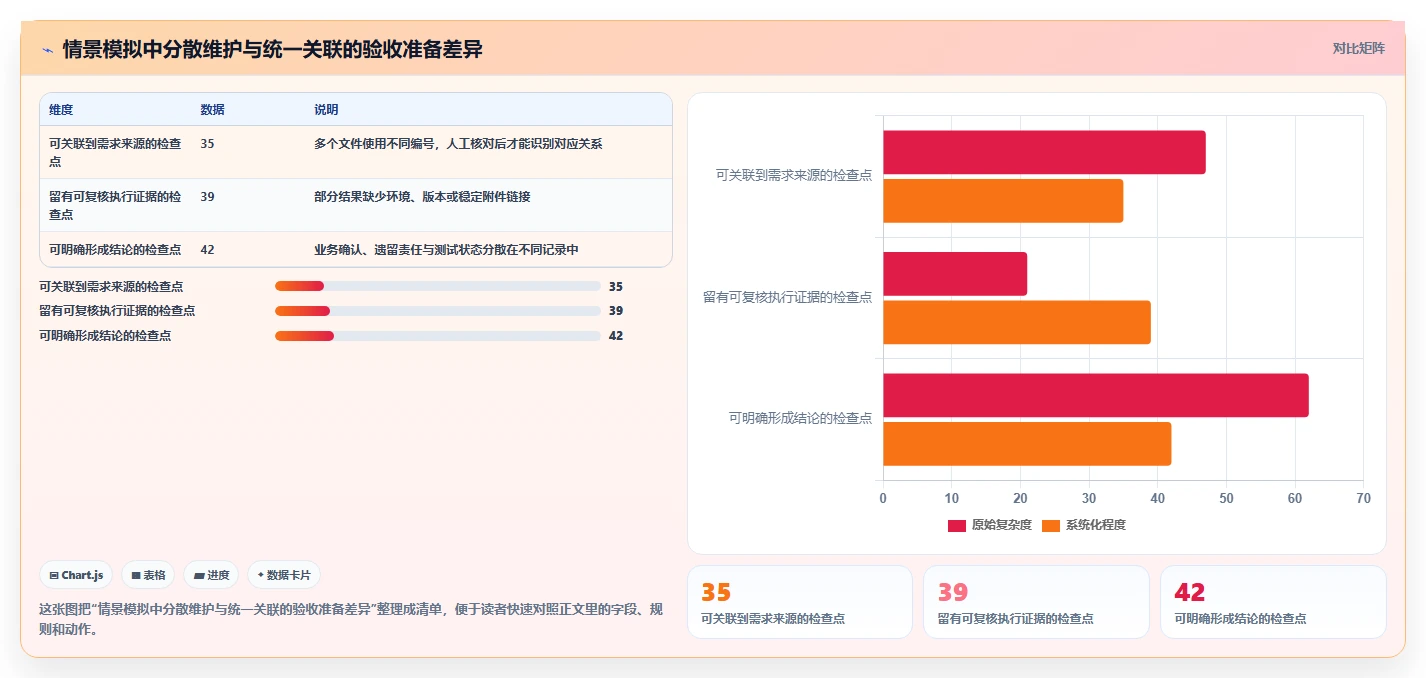Image resolution: width=1426 pixels, height=678 pixels.
Task: Open the data card showing 39
Action: (x=1036, y=602)
